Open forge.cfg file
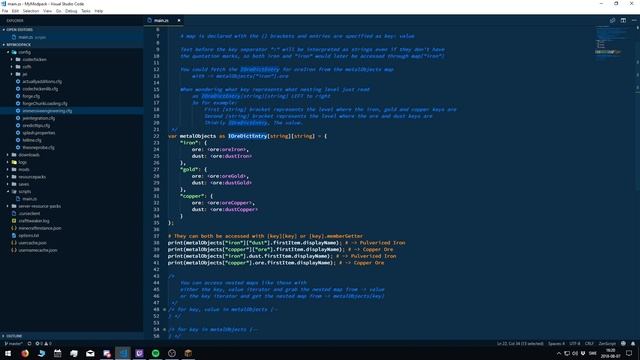The width and height of the screenshot is (640, 360). click(31, 96)
